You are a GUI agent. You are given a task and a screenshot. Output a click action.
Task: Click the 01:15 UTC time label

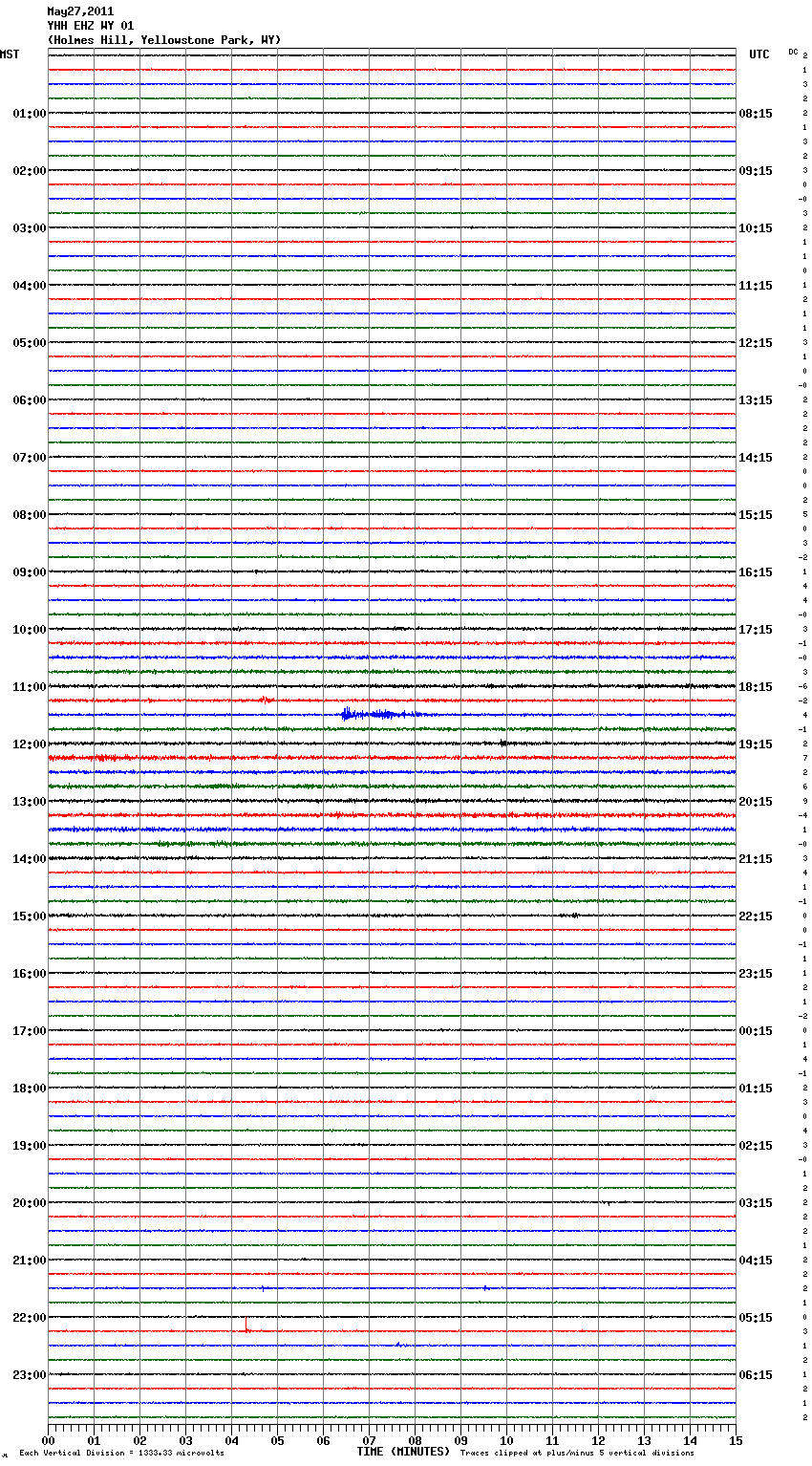tap(756, 1089)
